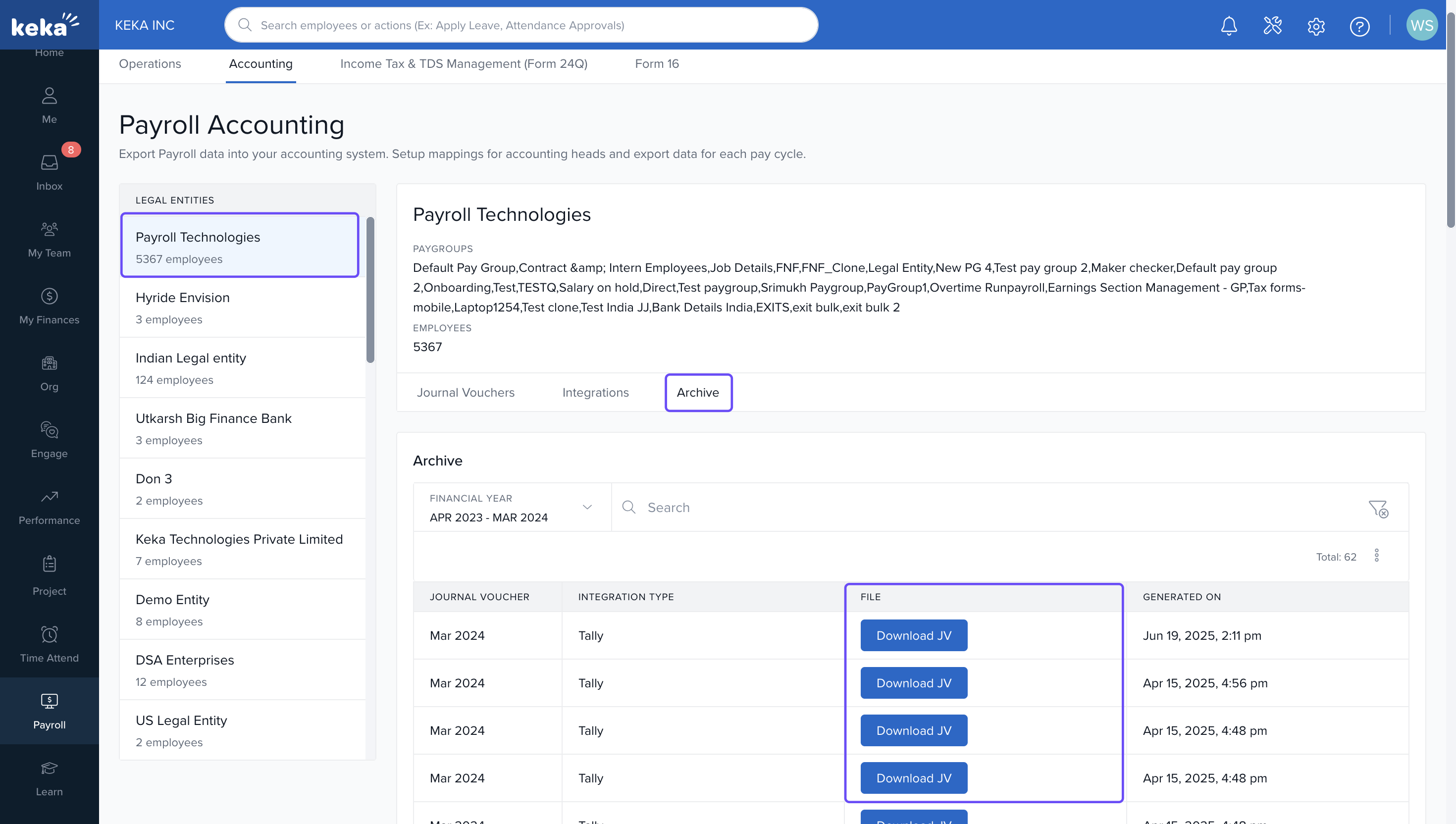
Task: Open Performance in the sidebar
Action: point(49,507)
